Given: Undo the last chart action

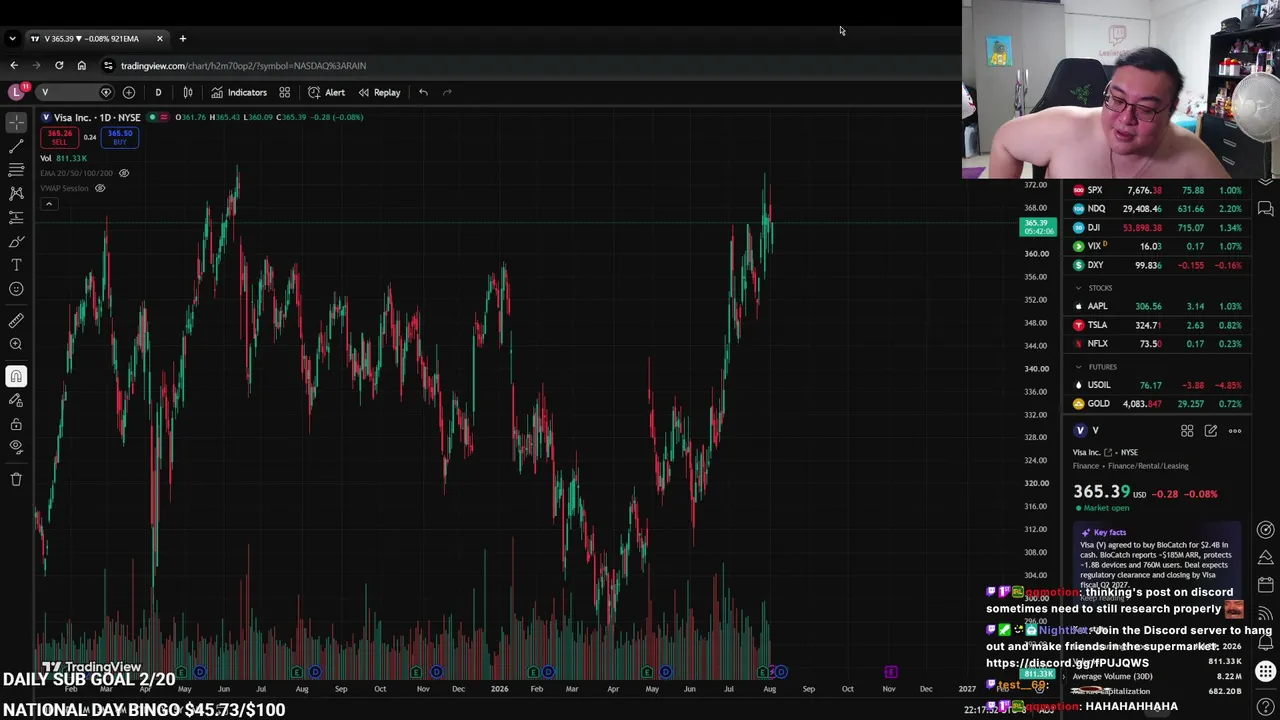Looking at the screenshot, I should coord(424,92).
